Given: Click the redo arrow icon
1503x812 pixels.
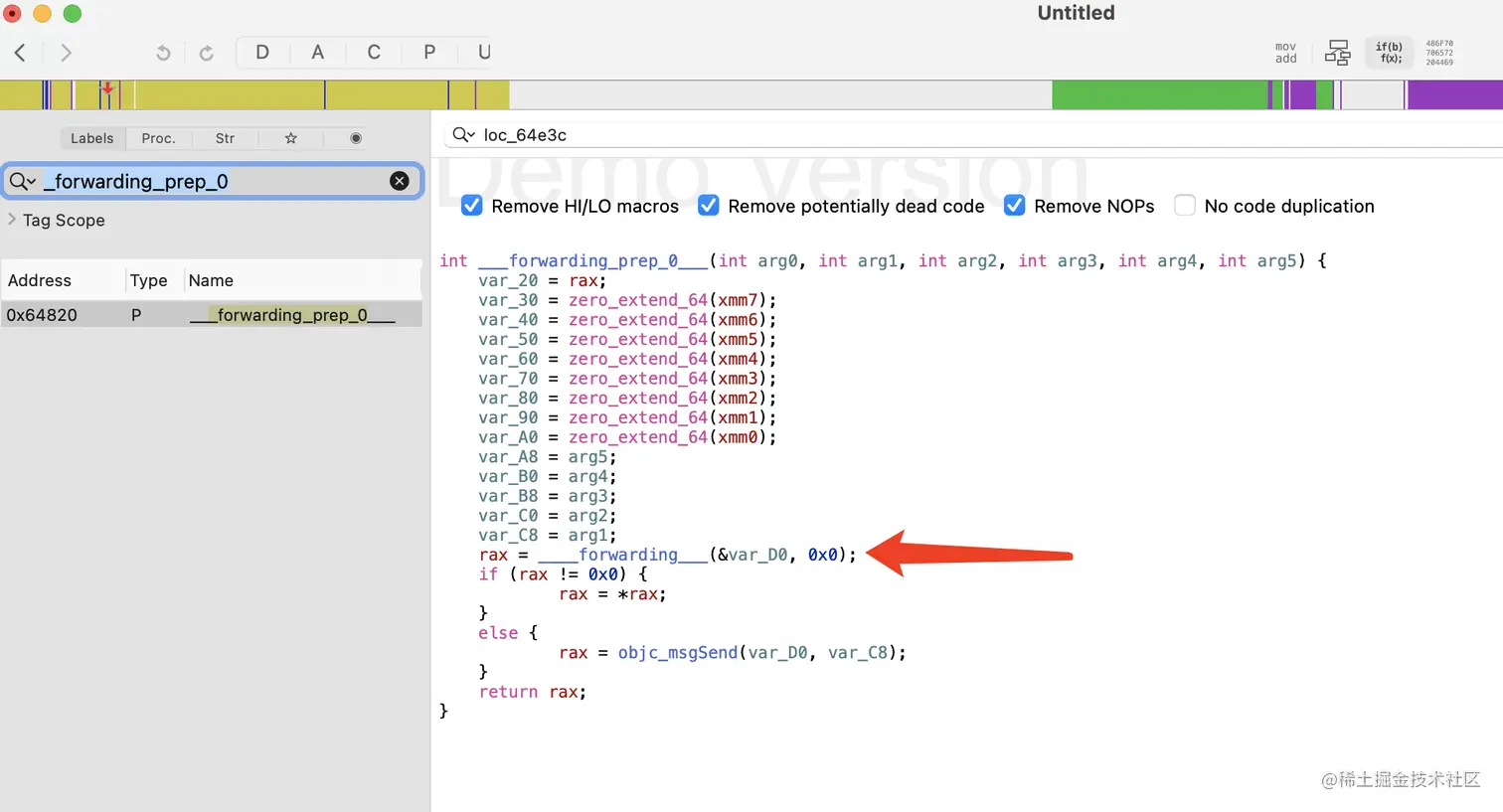Looking at the screenshot, I should (207, 53).
